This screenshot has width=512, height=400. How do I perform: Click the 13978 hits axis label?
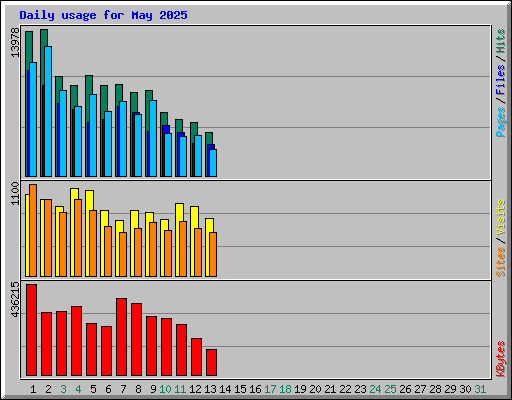click(x=15, y=43)
